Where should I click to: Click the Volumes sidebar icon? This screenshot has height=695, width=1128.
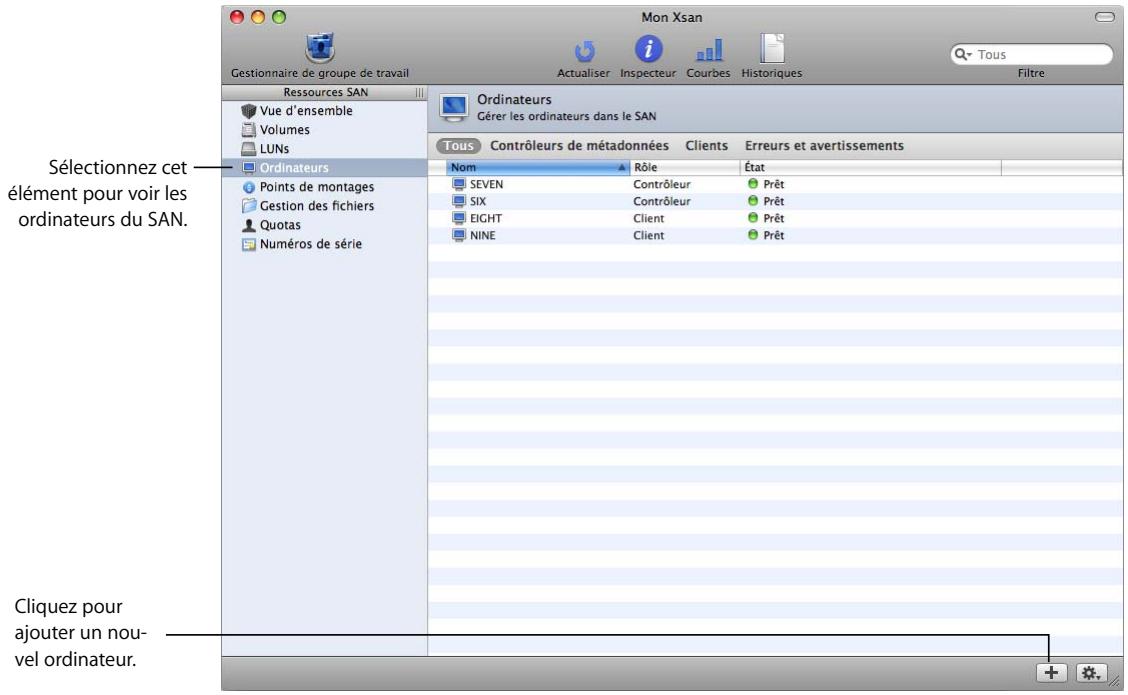[249, 130]
